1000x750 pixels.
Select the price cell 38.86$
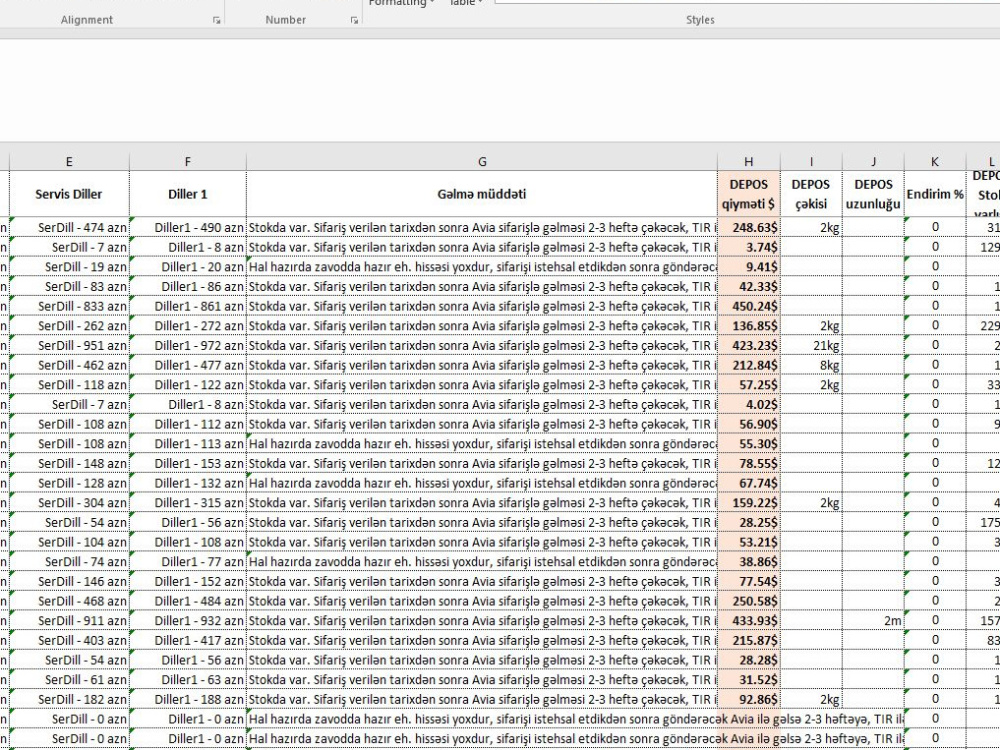[749, 561]
